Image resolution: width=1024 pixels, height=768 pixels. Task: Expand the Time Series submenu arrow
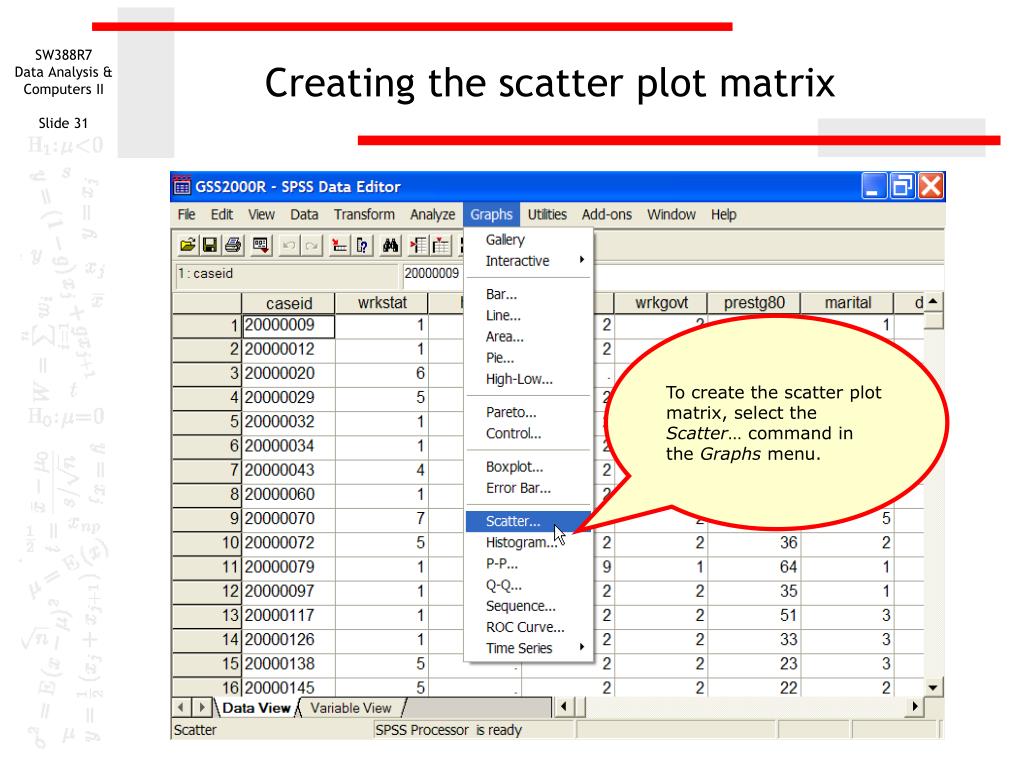(581, 647)
